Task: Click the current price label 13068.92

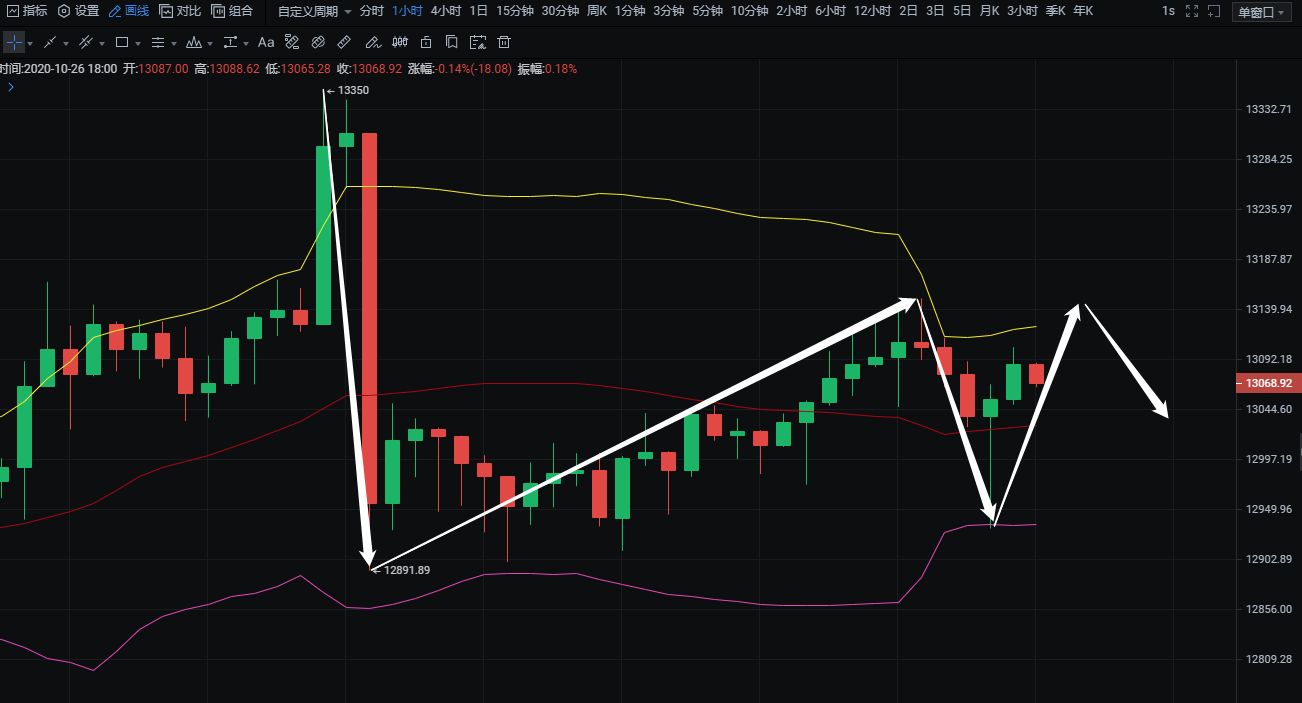Action: 1269,383
